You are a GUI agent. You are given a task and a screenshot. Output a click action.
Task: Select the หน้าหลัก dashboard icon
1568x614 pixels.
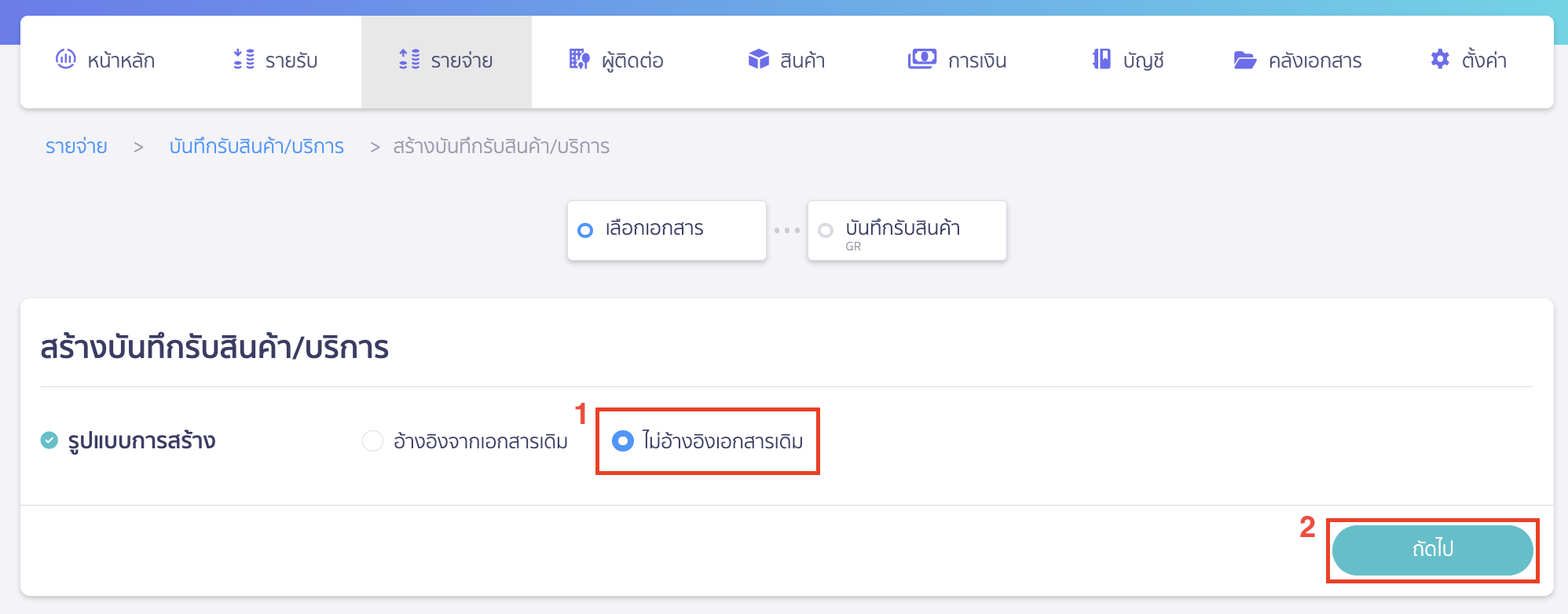point(66,59)
